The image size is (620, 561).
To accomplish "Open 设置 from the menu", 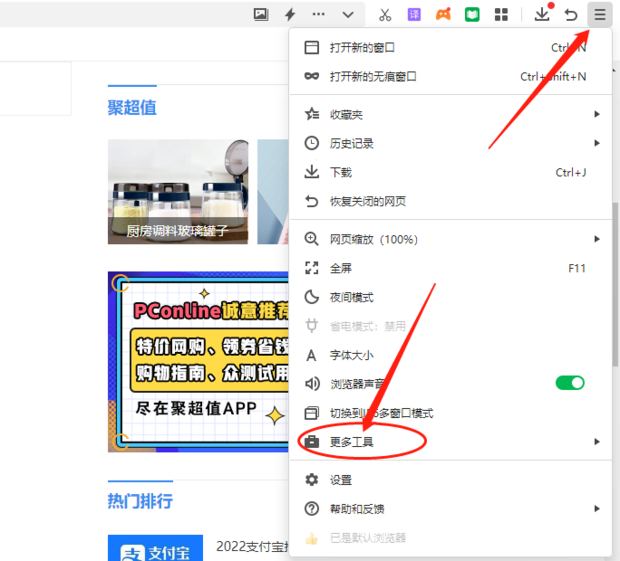I will (341, 480).
